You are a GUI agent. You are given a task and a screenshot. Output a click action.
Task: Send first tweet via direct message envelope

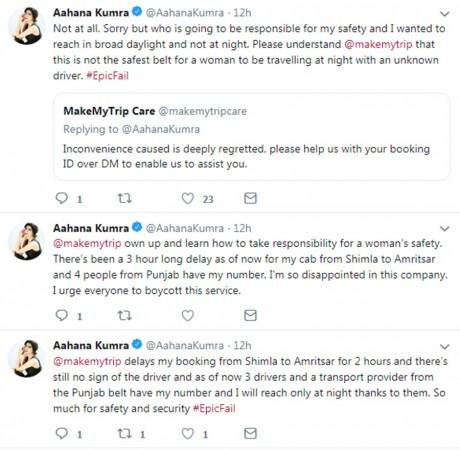click(250, 198)
